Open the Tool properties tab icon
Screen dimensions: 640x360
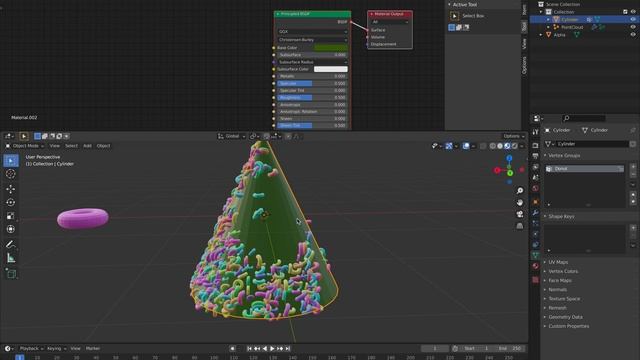[x=535, y=132]
